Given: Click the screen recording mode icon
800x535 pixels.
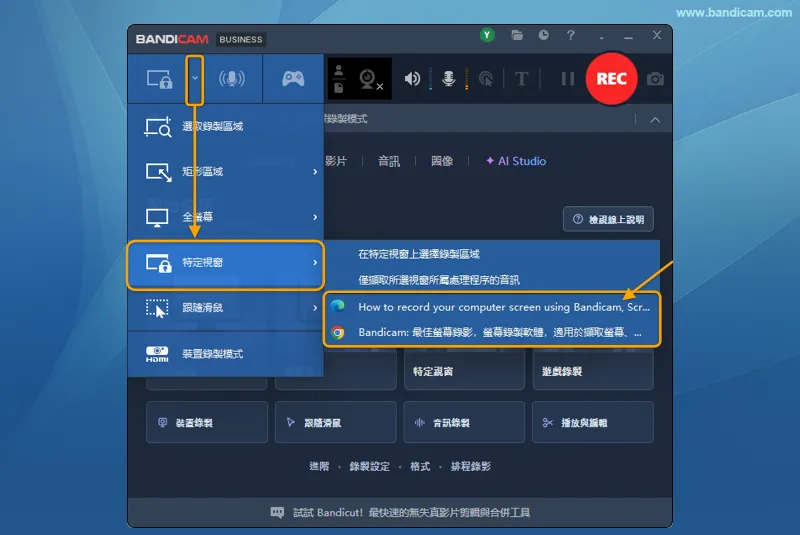Looking at the screenshot, I should pyautogui.click(x=159, y=79).
